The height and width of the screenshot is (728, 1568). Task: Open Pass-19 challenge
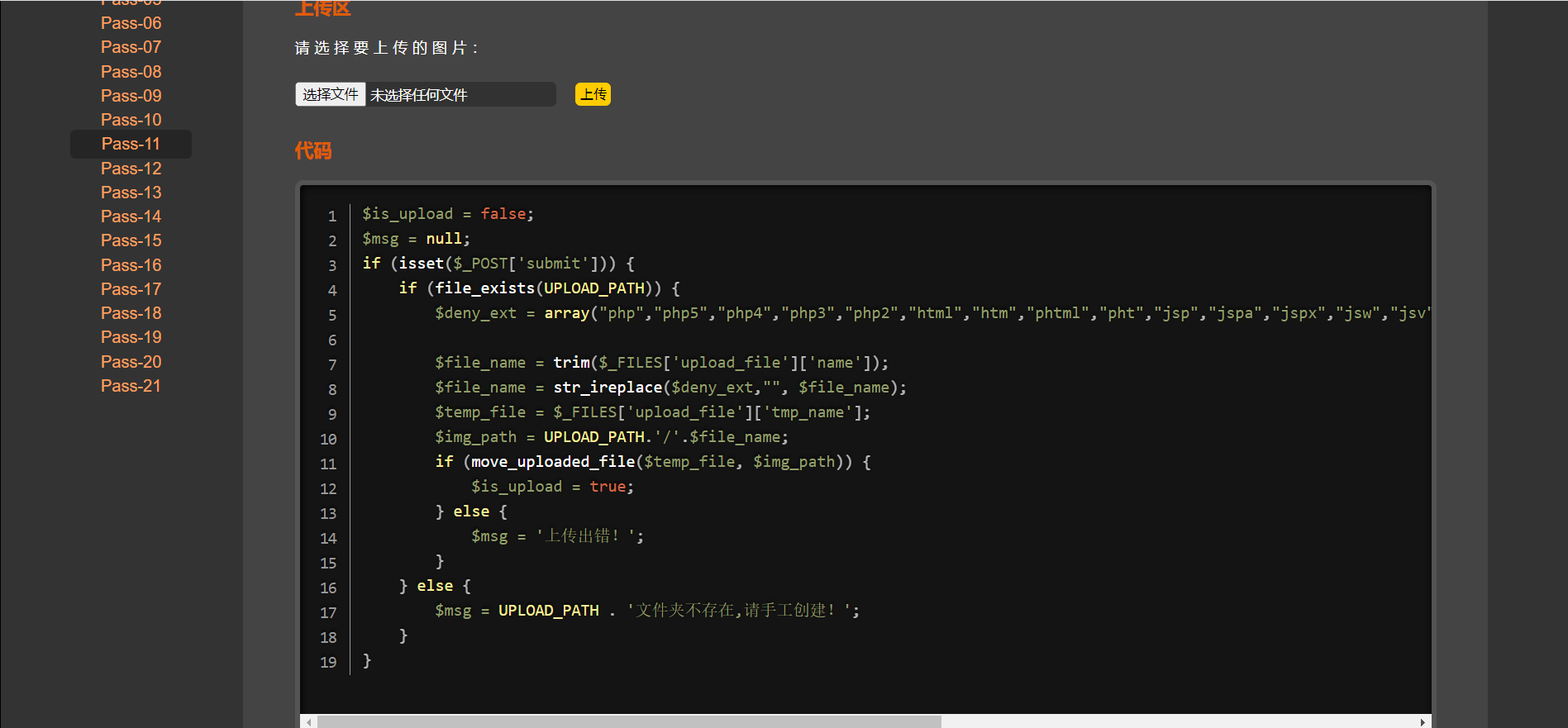[x=131, y=337]
